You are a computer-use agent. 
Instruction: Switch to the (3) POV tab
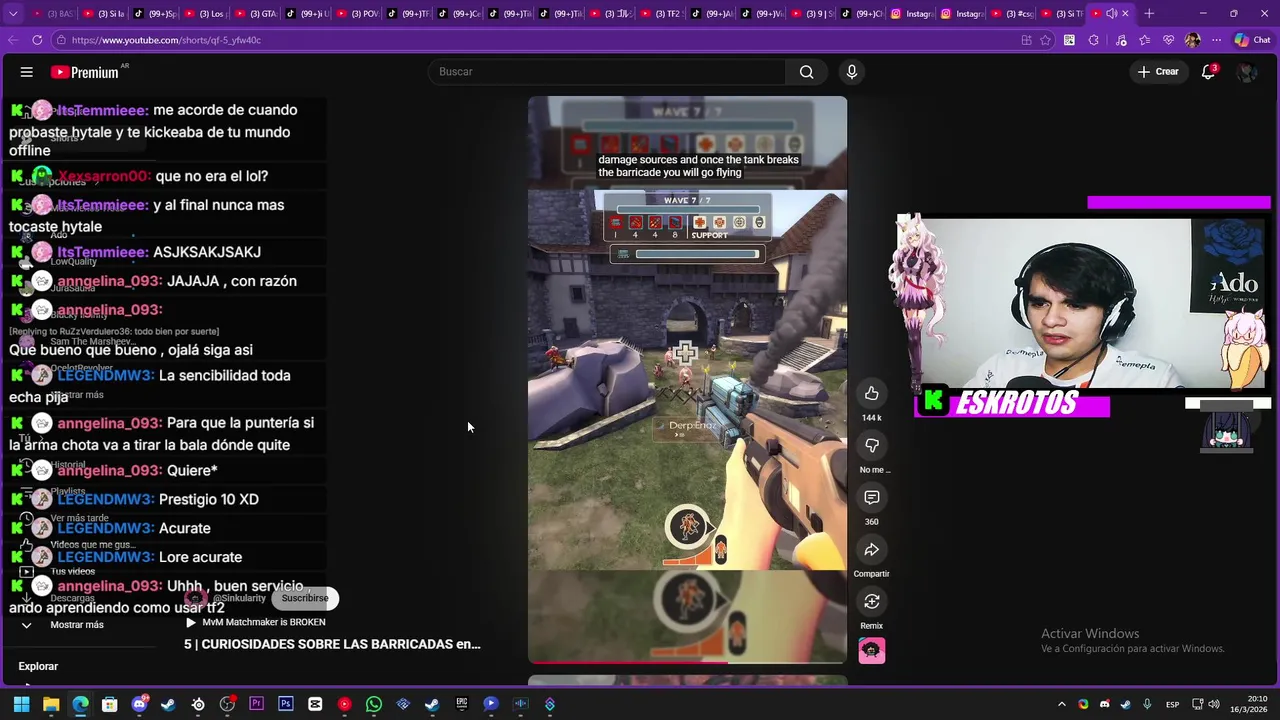[358, 14]
